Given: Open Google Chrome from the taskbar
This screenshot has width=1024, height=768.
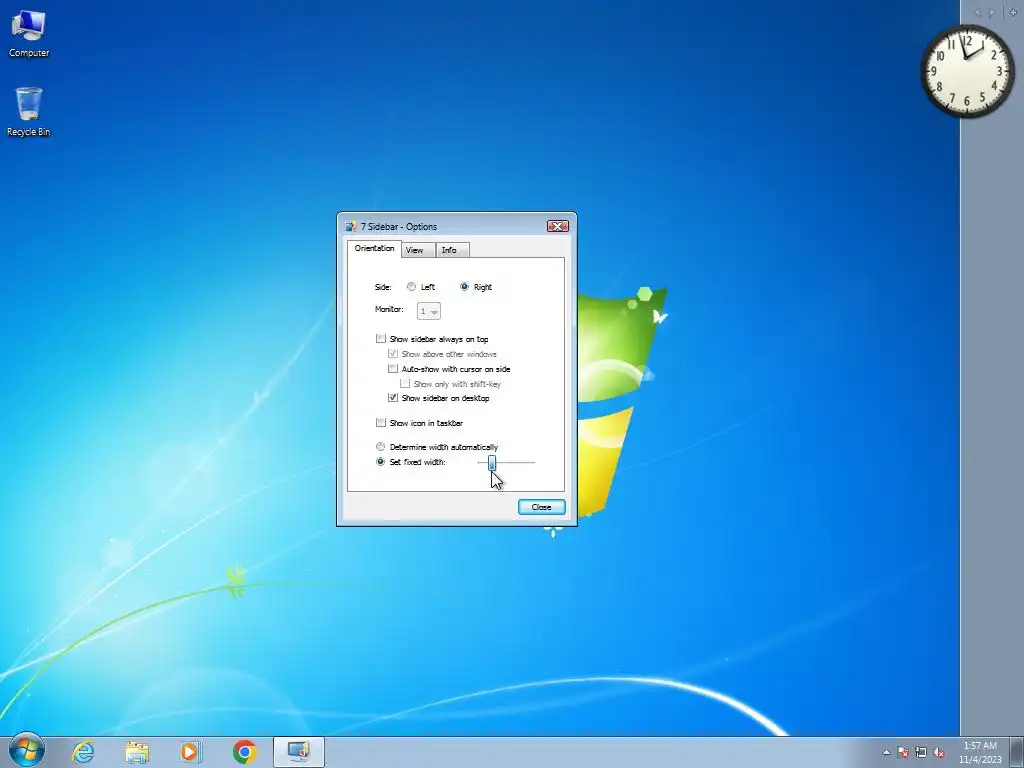Looking at the screenshot, I should click(x=245, y=752).
